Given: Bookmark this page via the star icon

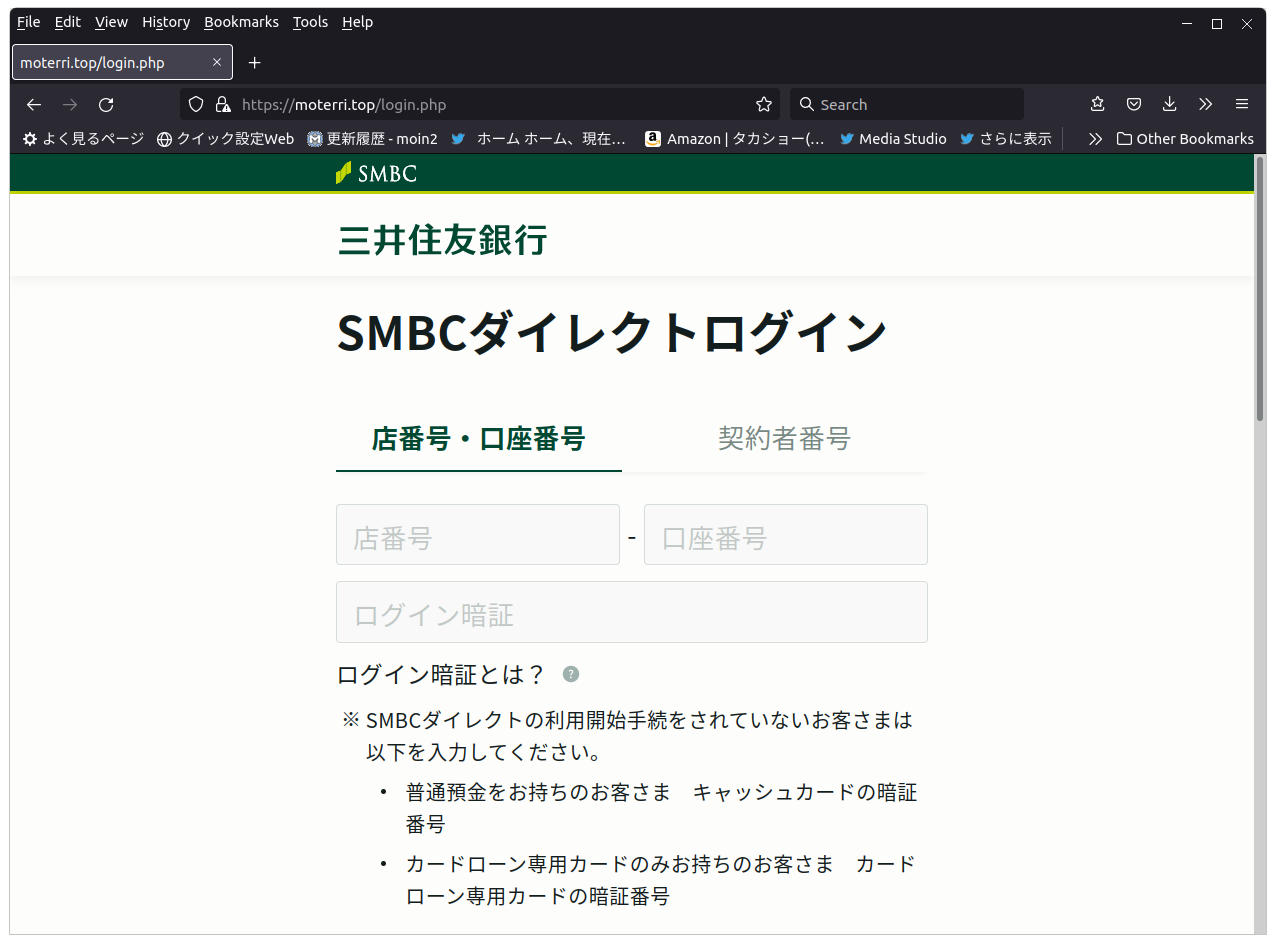Looking at the screenshot, I should (763, 104).
